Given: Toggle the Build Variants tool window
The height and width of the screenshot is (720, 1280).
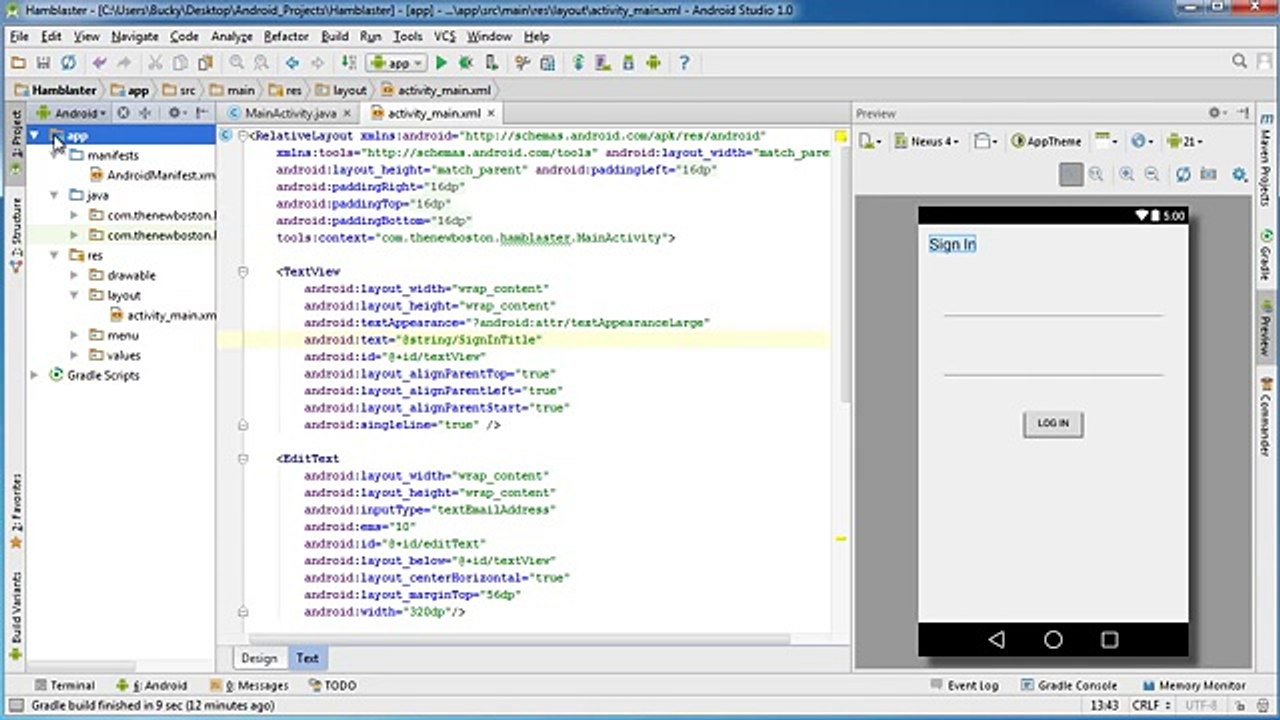Looking at the screenshot, I should [x=16, y=617].
